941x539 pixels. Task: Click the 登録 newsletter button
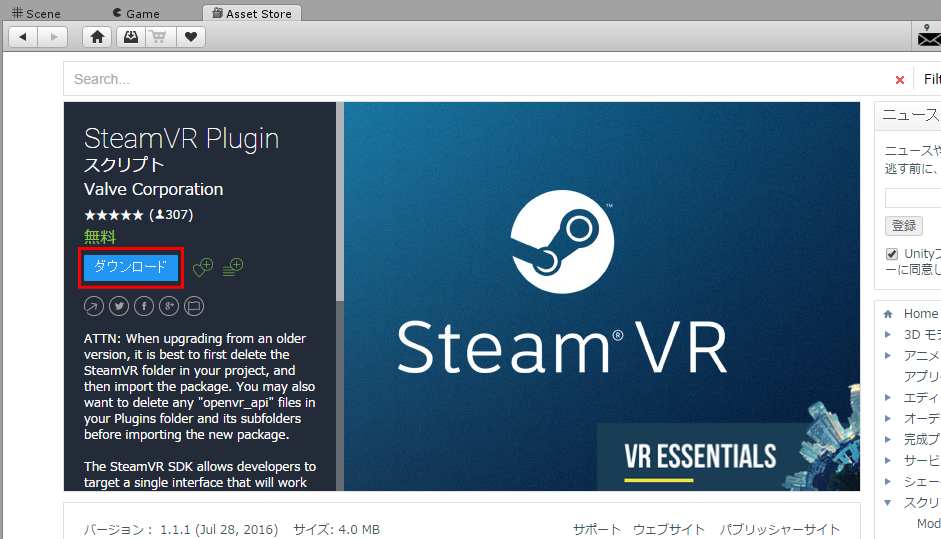904,226
